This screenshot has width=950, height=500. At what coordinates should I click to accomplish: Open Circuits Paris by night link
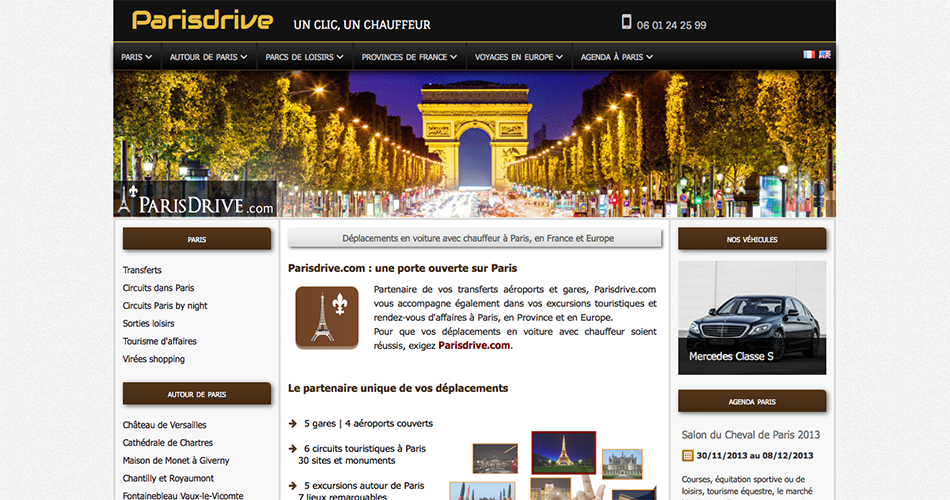(x=165, y=306)
